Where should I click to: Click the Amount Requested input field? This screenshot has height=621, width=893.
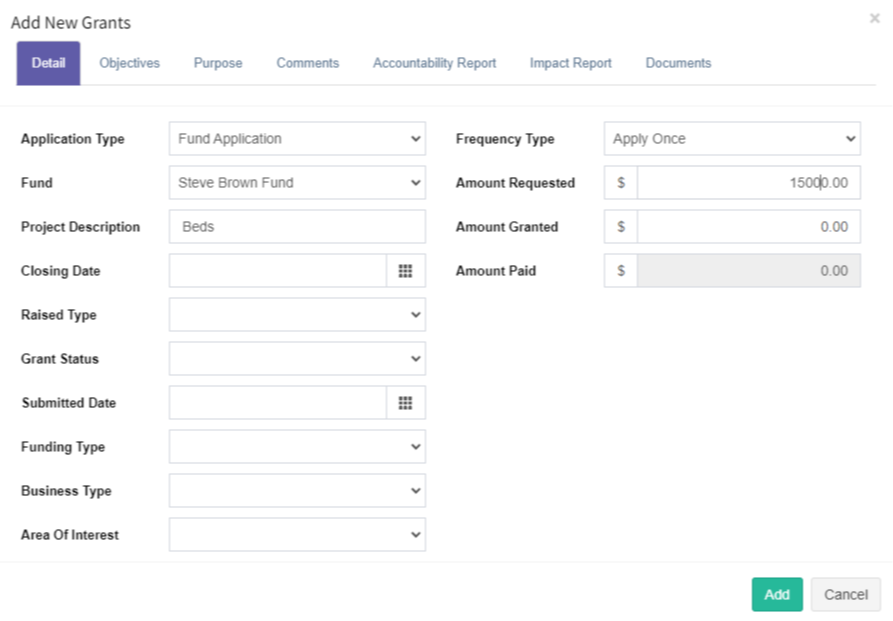(x=749, y=183)
